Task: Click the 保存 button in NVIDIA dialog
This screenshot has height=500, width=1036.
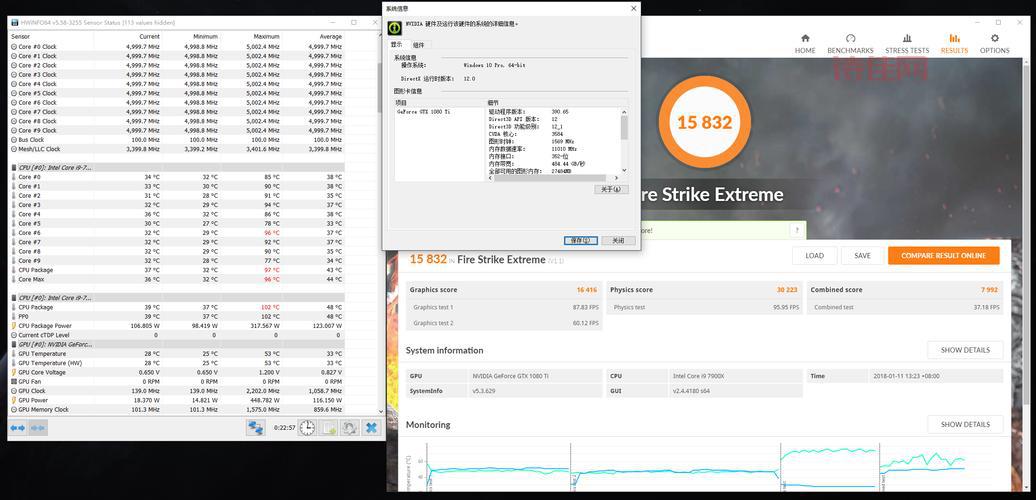Action: (x=581, y=241)
